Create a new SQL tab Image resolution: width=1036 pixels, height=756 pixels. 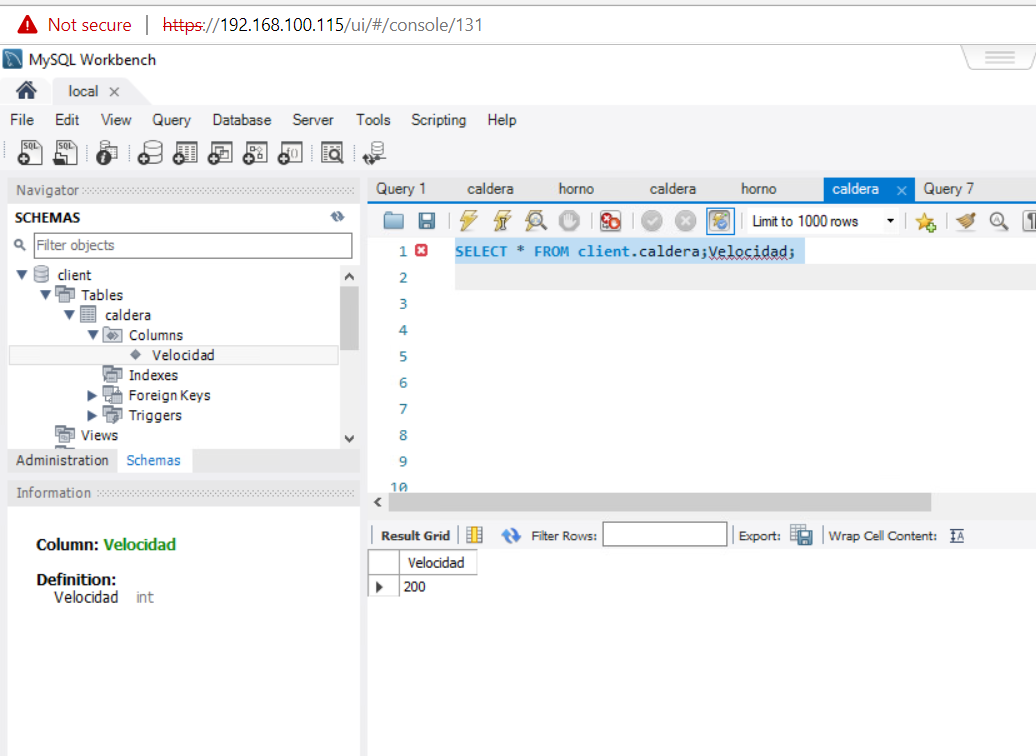pyautogui.click(x=29, y=153)
